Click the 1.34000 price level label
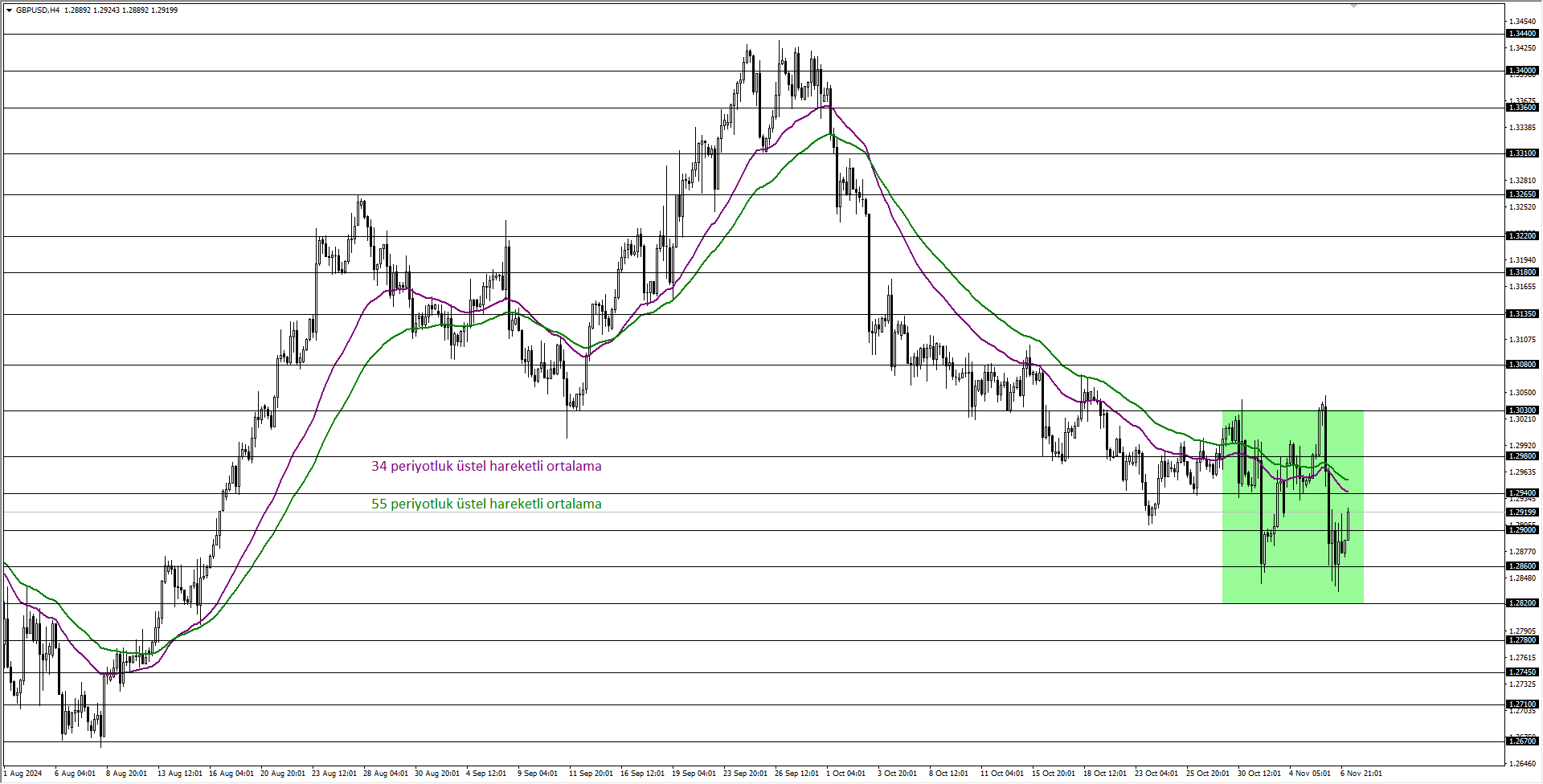Viewport: 1543px width, 784px height. tap(1522, 71)
